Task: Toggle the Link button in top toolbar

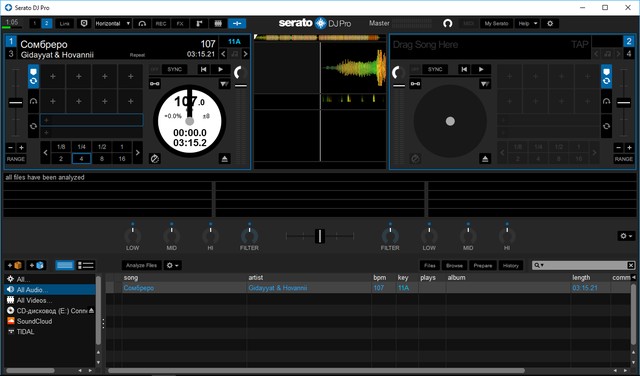Action: pyautogui.click(x=64, y=24)
